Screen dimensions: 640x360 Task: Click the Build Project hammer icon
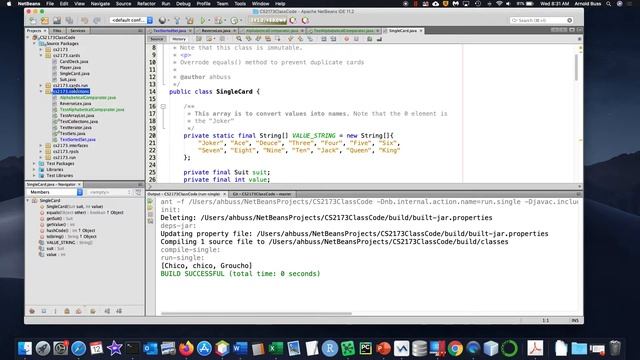click(x=177, y=20)
